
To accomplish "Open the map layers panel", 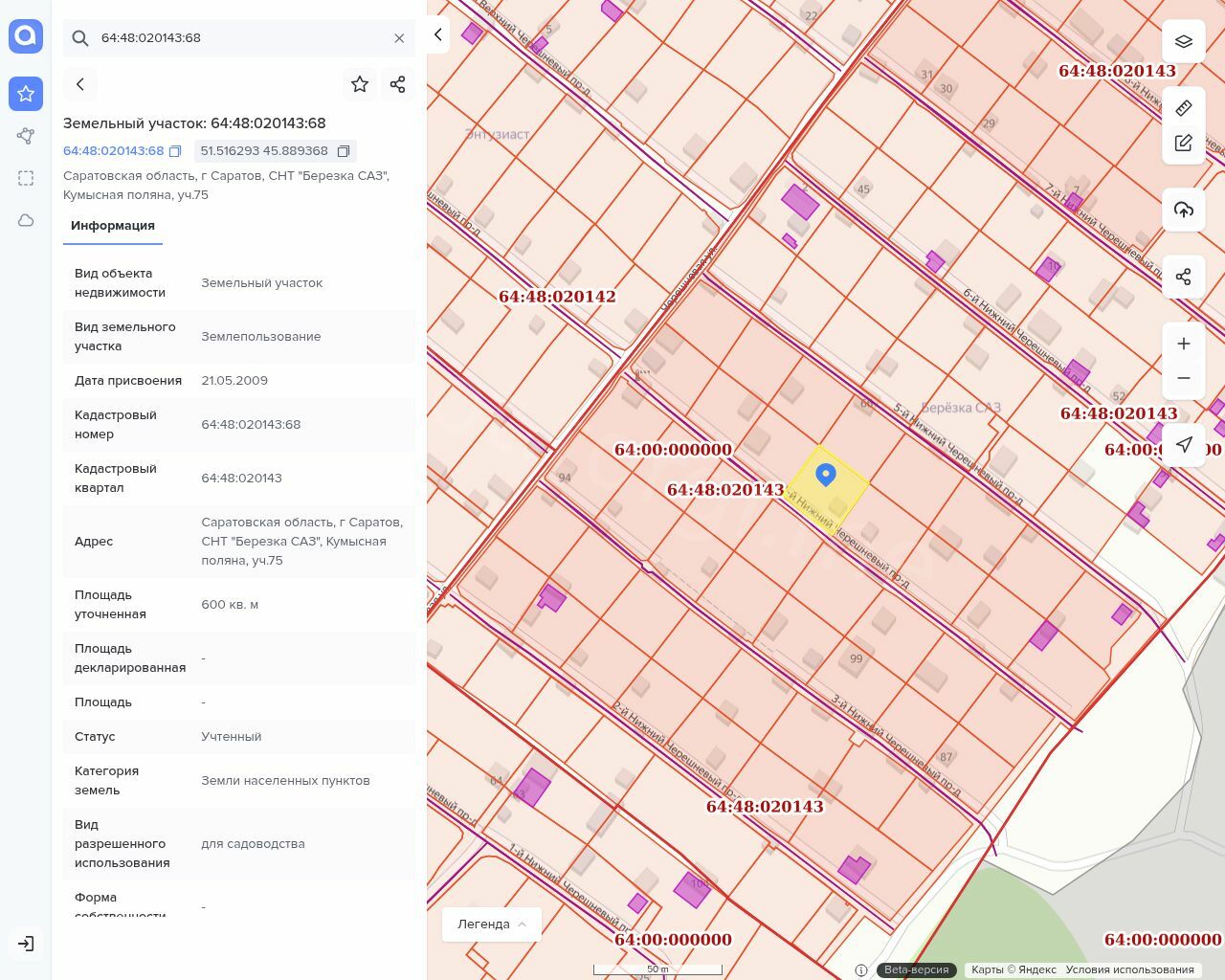I will click(1184, 41).
